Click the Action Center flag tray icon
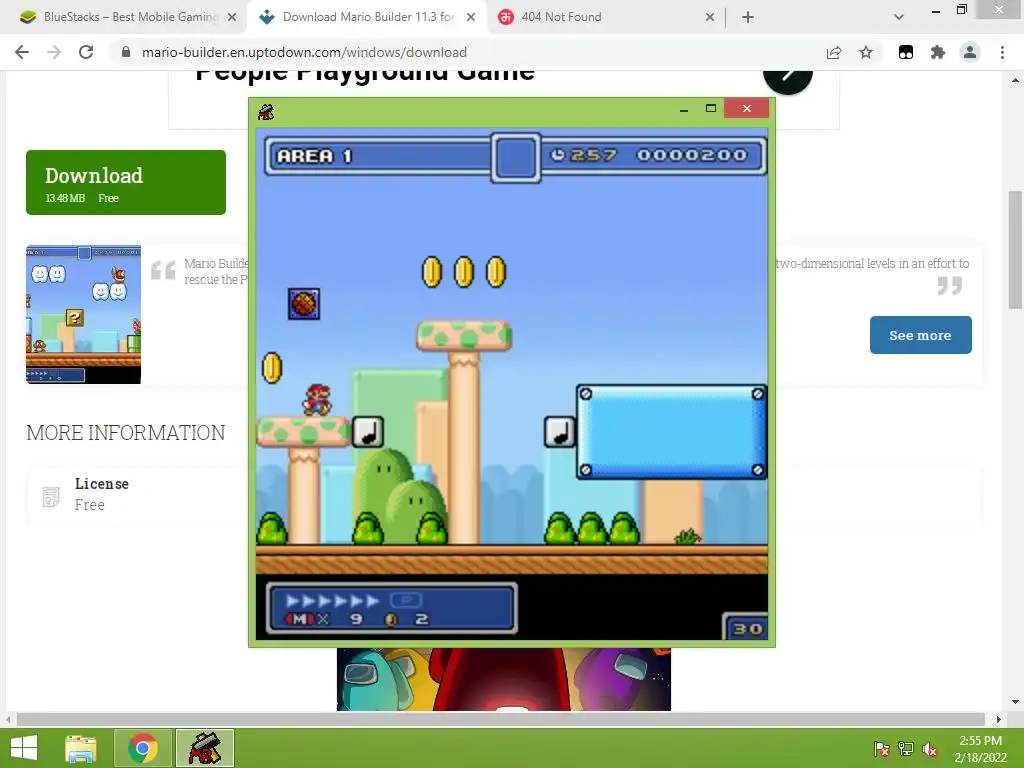The image size is (1024, 768). pos(881,749)
